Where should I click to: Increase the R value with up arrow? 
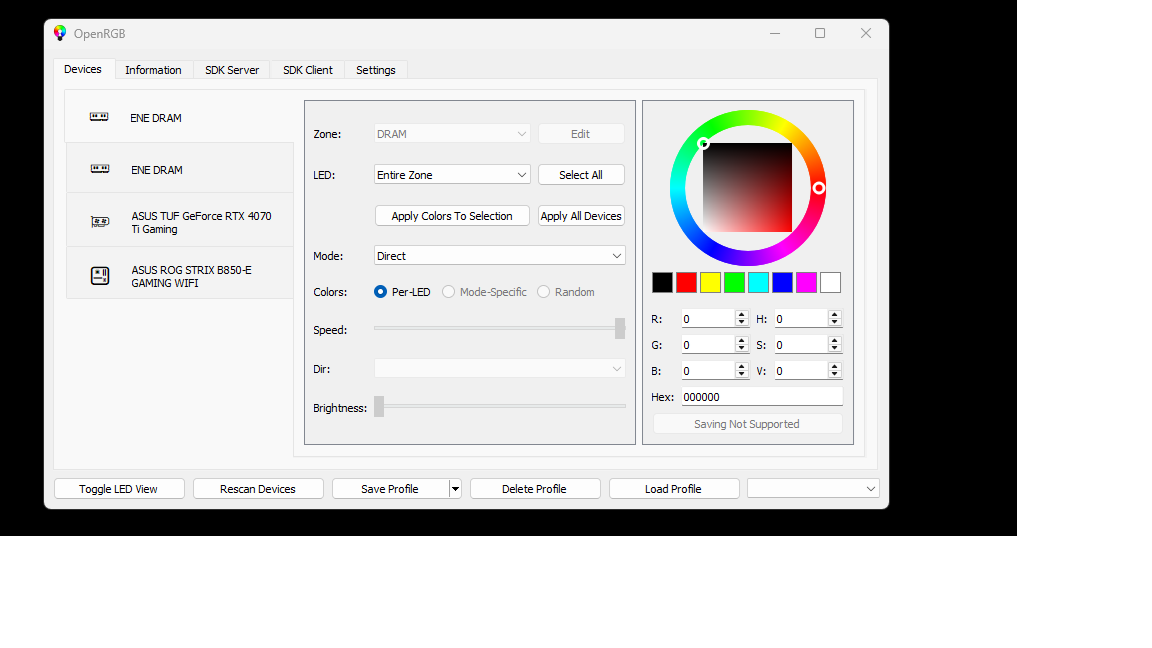[741, 314]
